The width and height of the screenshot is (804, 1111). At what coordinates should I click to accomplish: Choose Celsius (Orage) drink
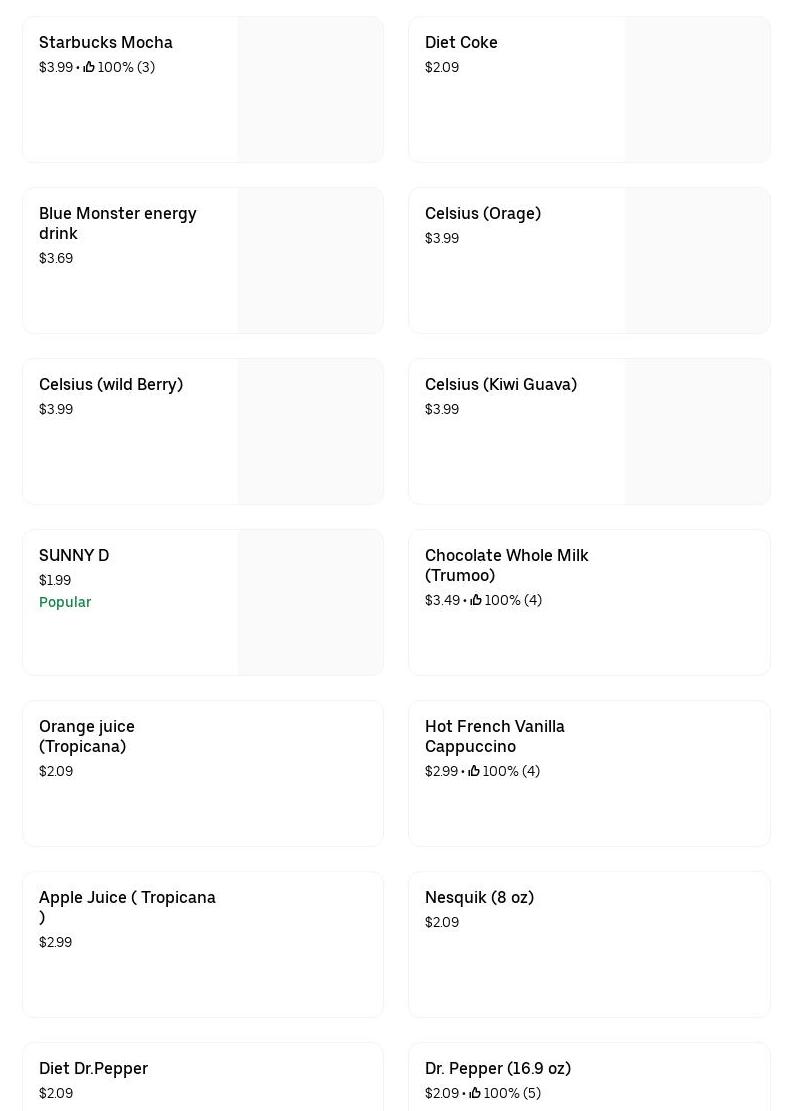[589, 261]
